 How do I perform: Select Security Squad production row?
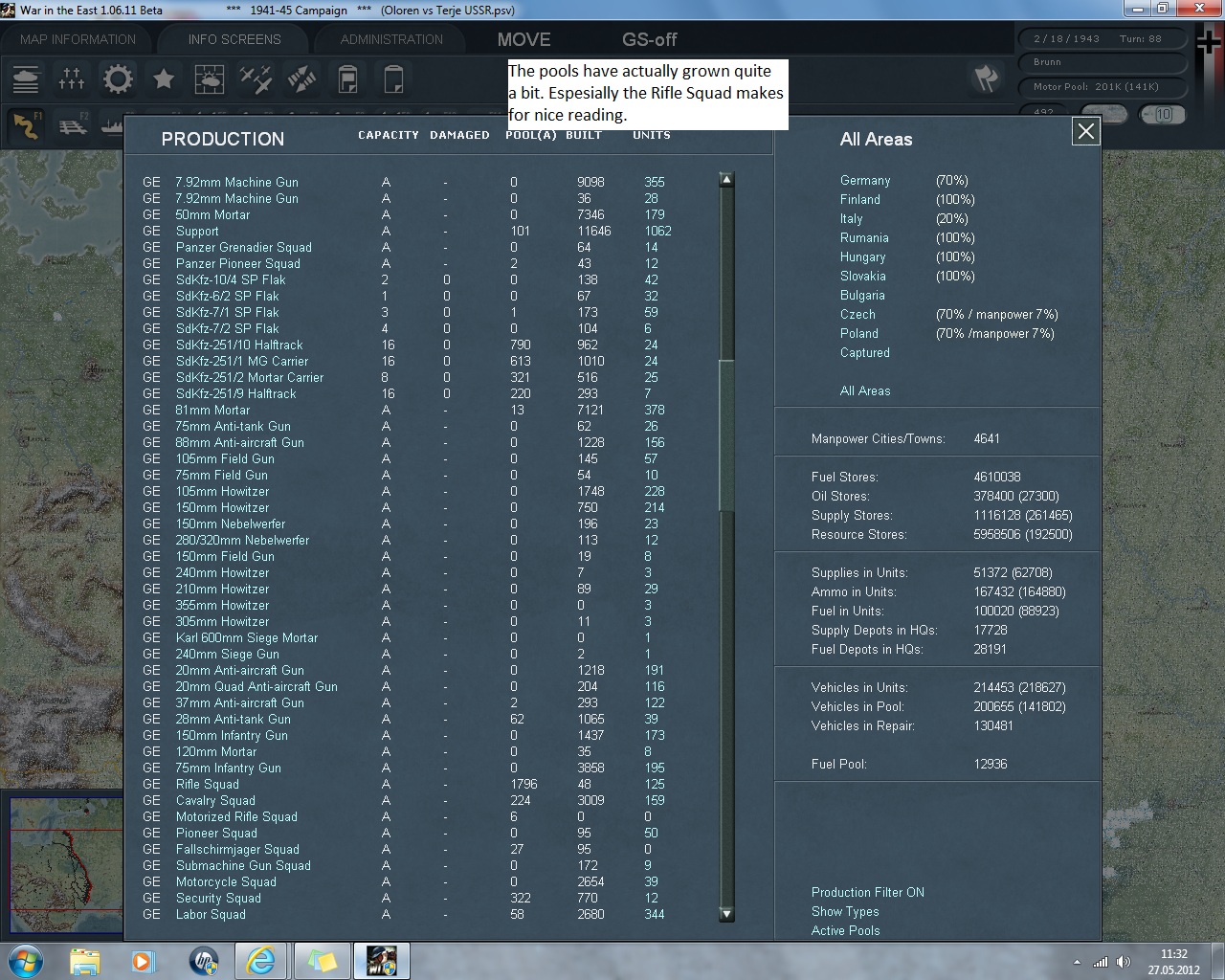tap(406, 898)
